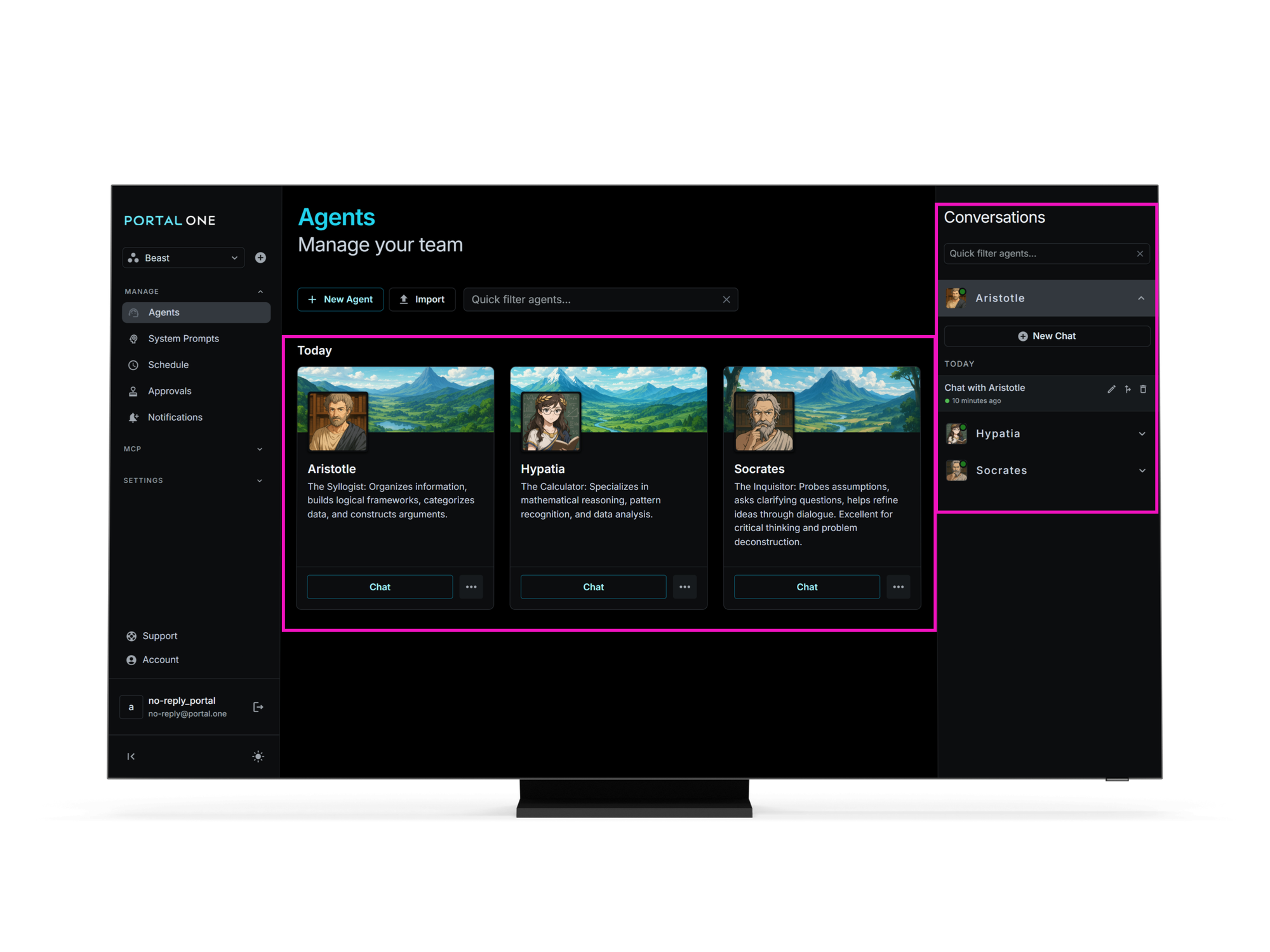Toggle light/dark theme sun icon
Screen dimensions: 1270x952
[258, 757]
